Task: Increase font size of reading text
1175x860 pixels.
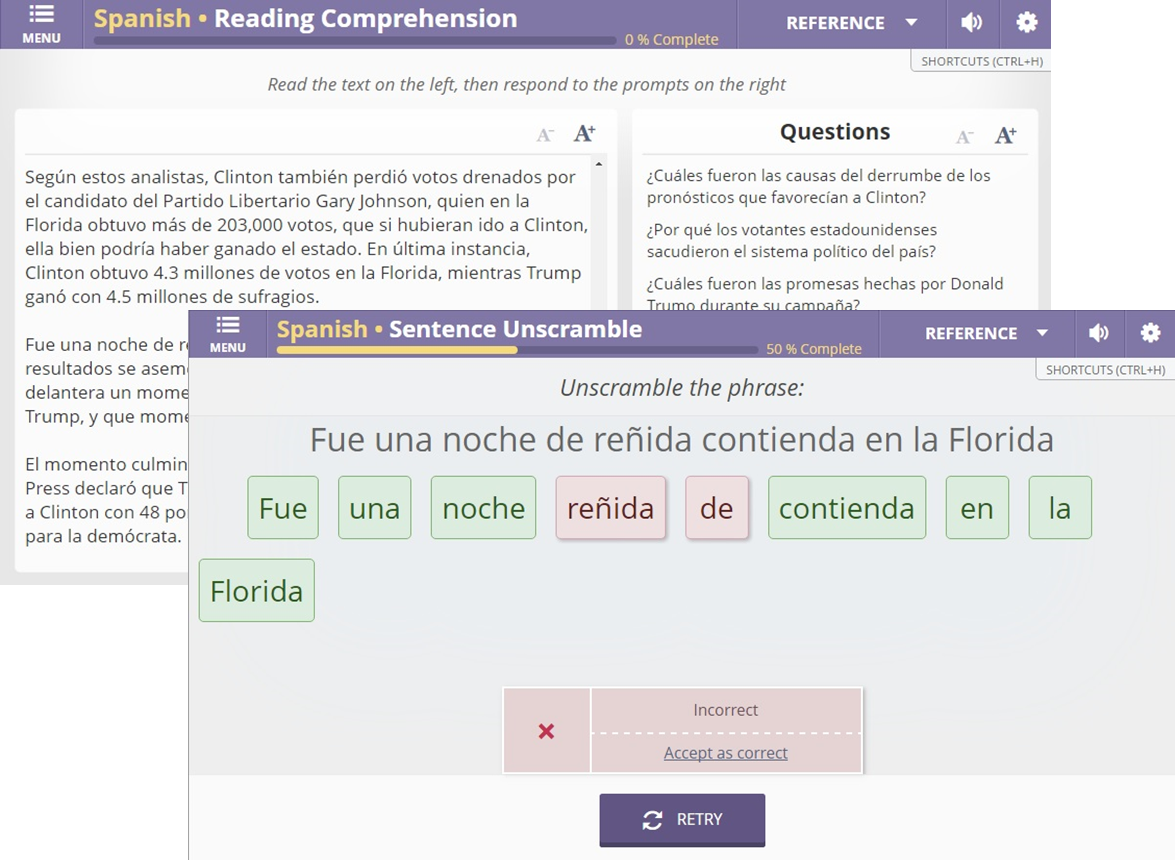Action: [x=583, y=131]
